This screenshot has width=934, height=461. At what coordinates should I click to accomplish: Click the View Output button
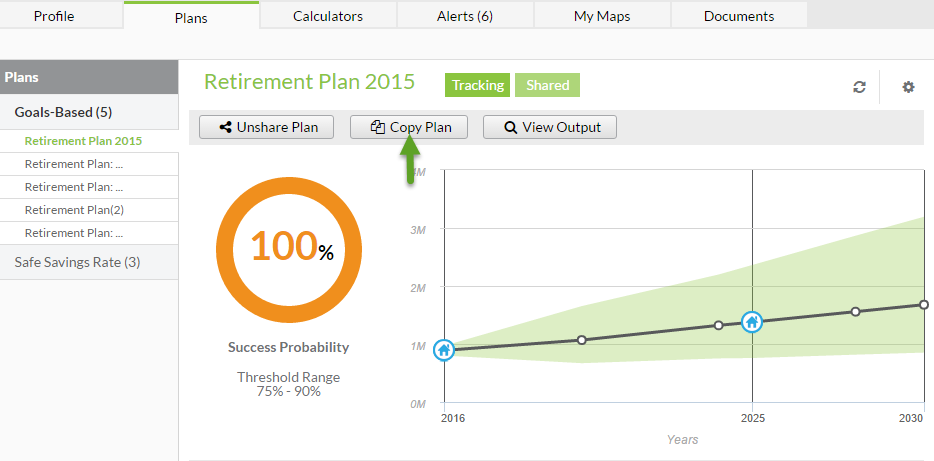click(x=550, y=127)
